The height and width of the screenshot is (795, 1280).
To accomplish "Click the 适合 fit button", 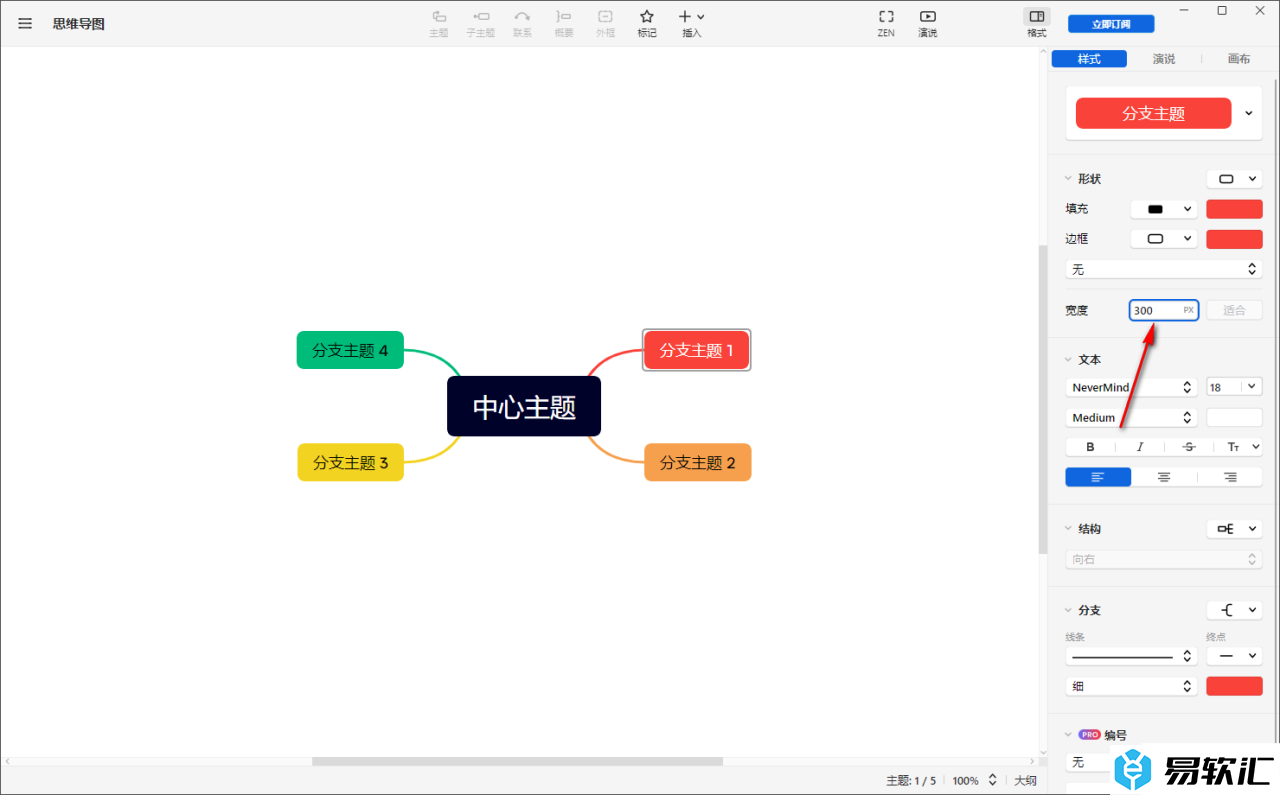I will [x=1234, y=310].
